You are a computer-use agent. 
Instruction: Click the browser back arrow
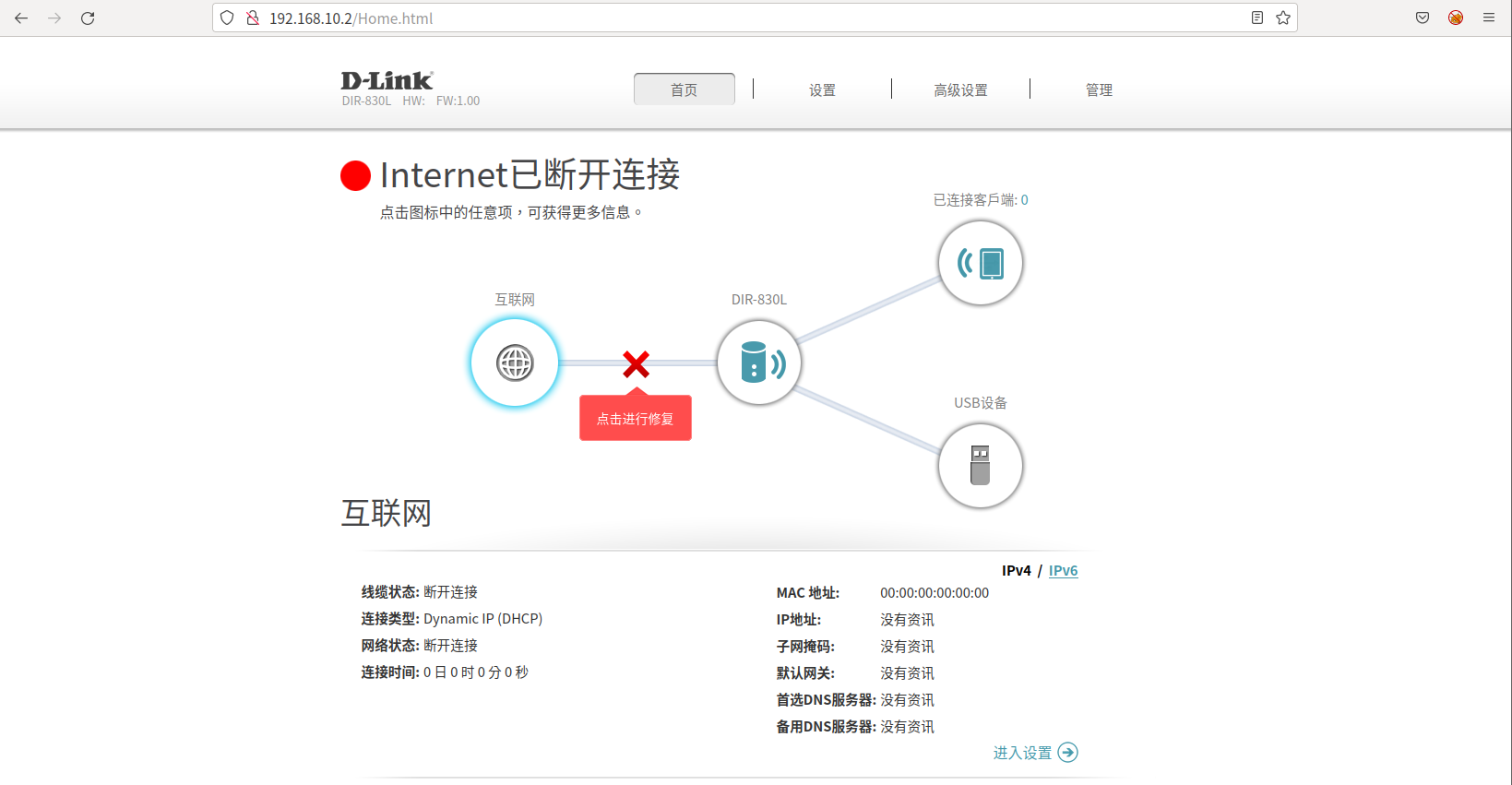pos(21,18)
